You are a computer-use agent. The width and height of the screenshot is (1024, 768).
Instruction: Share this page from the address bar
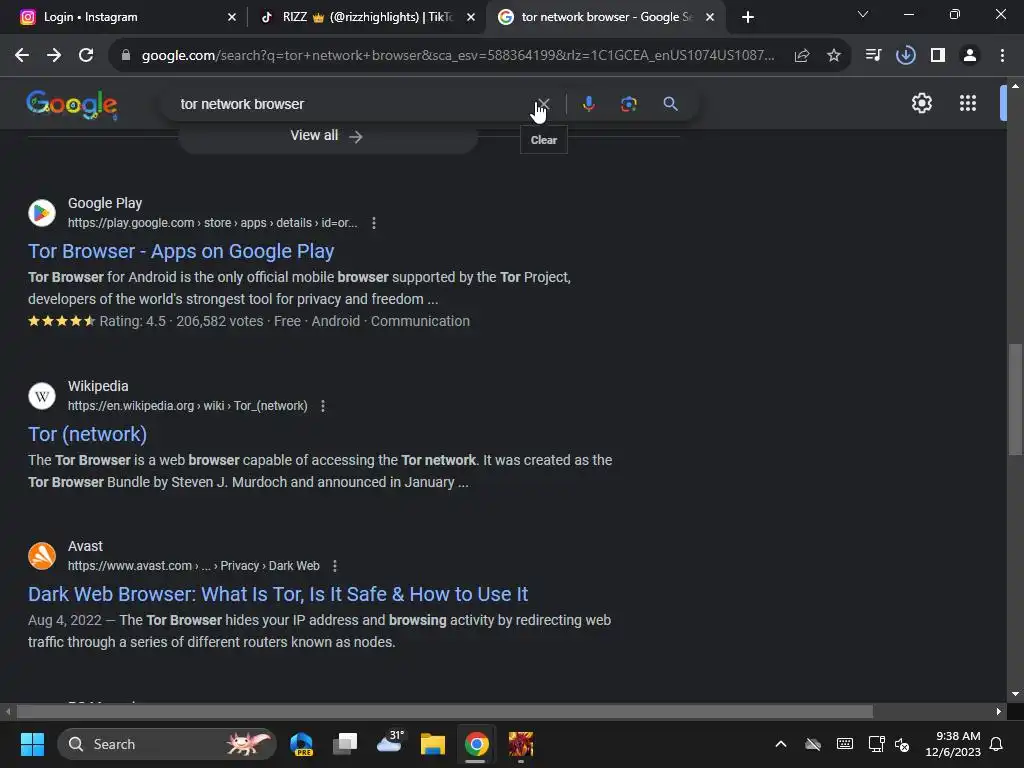coord(802,56)
